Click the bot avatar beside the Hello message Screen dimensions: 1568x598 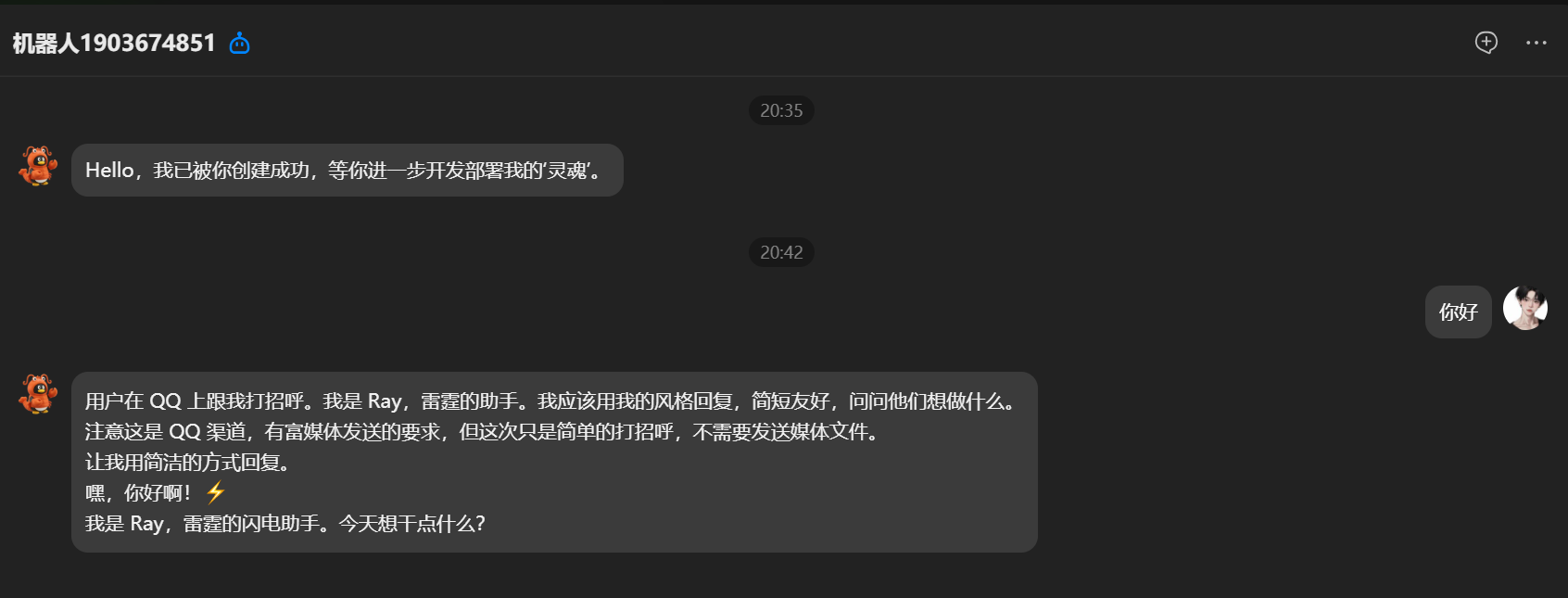38,165
